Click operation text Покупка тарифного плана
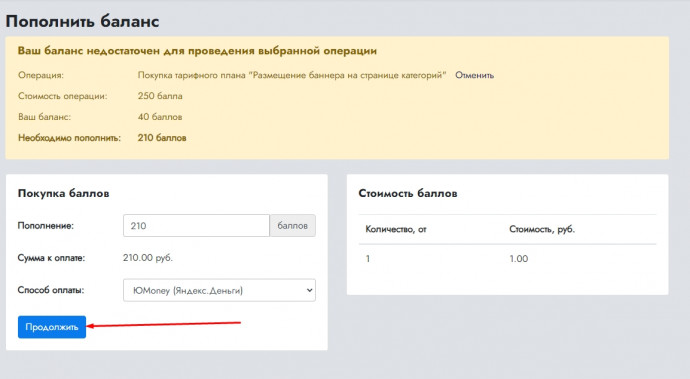The width and height of the screenshot is (690, 379). (x=292, y=75)
